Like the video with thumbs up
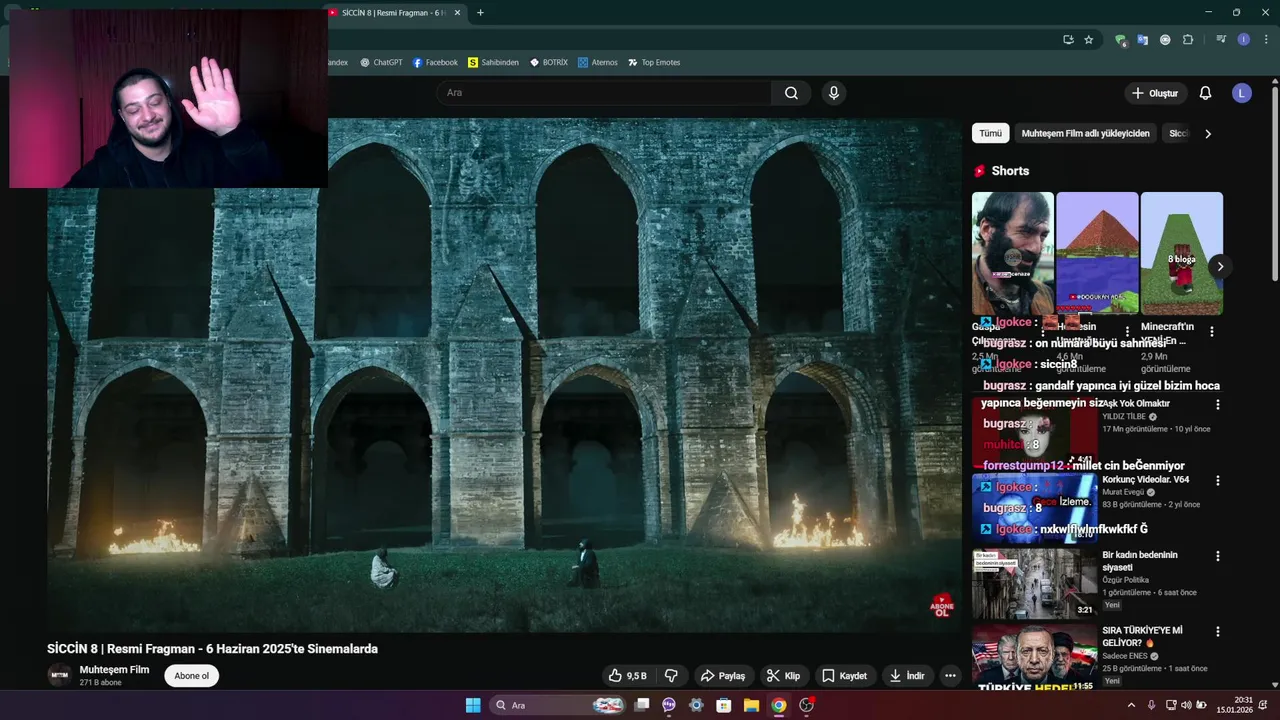Screen dimensions: 1280x720 pyautogui.click(x=627, y=676)
